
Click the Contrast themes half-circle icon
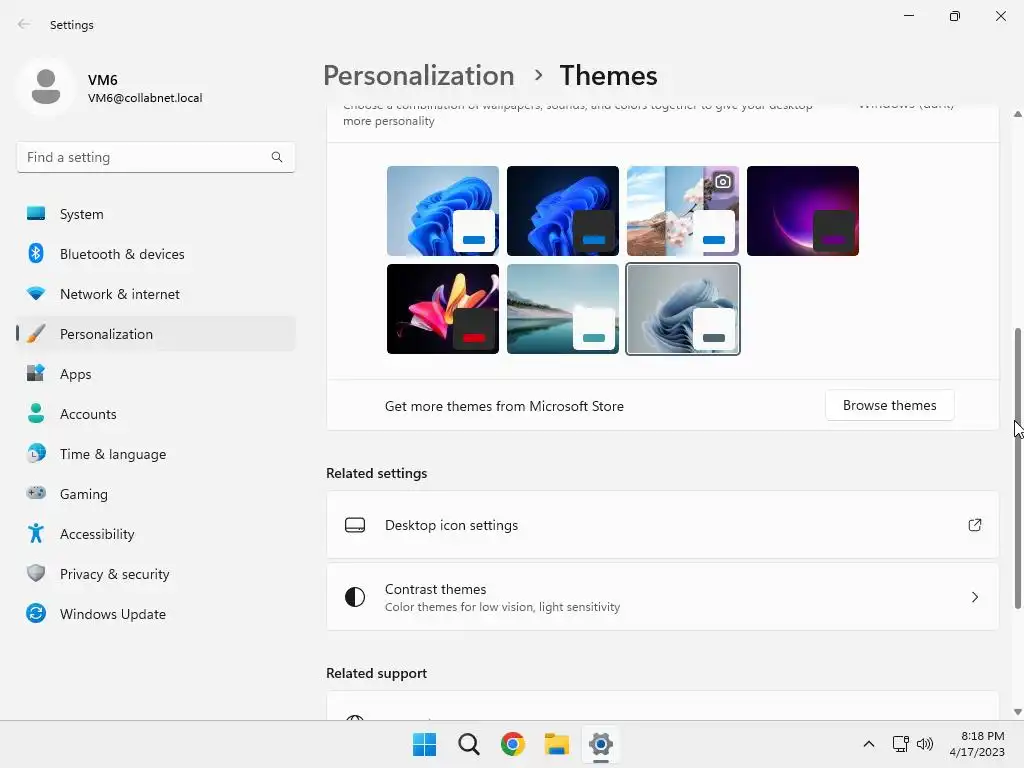(355, 597)
